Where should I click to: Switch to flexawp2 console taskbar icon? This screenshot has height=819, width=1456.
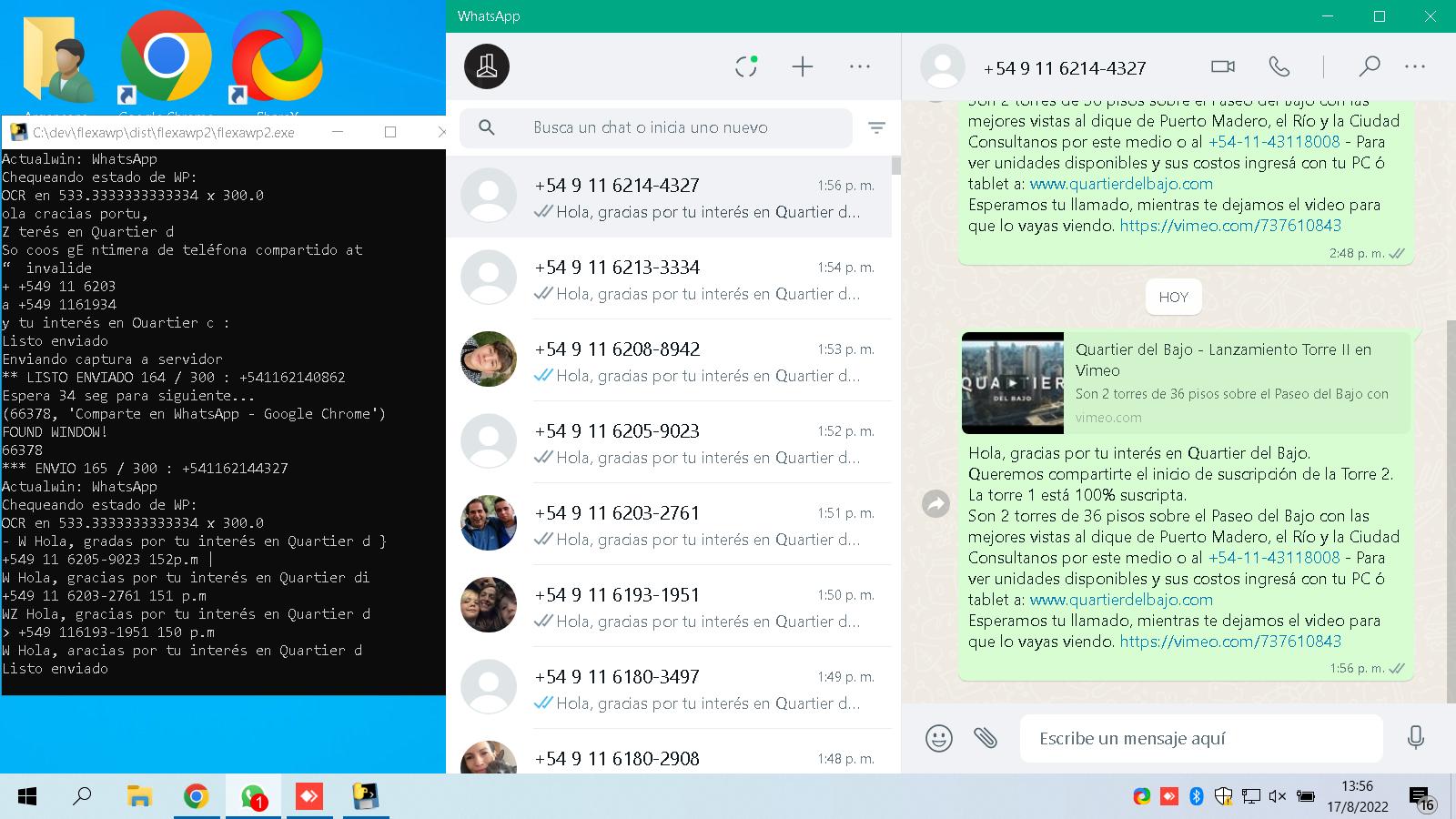click(x=366, y=797)
